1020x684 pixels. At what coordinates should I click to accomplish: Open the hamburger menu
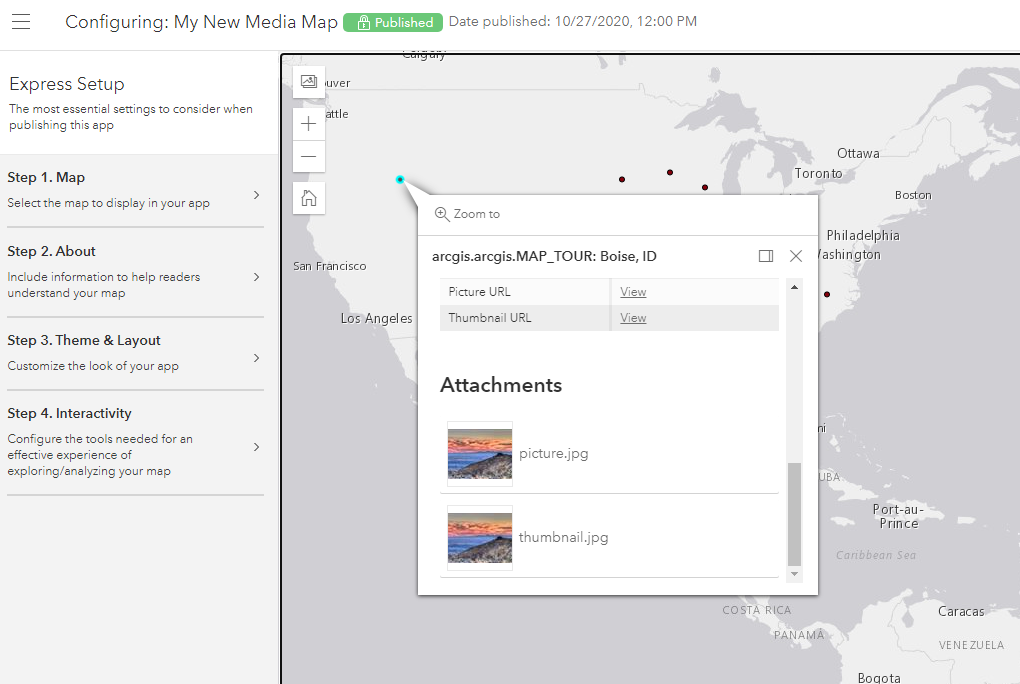pyautogui.click(x=21, y=22)
